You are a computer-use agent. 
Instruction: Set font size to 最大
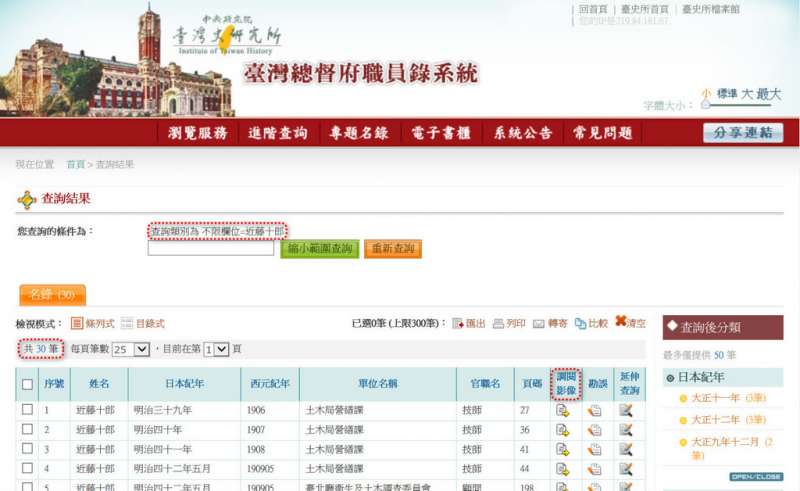click(x=769, y=94)
